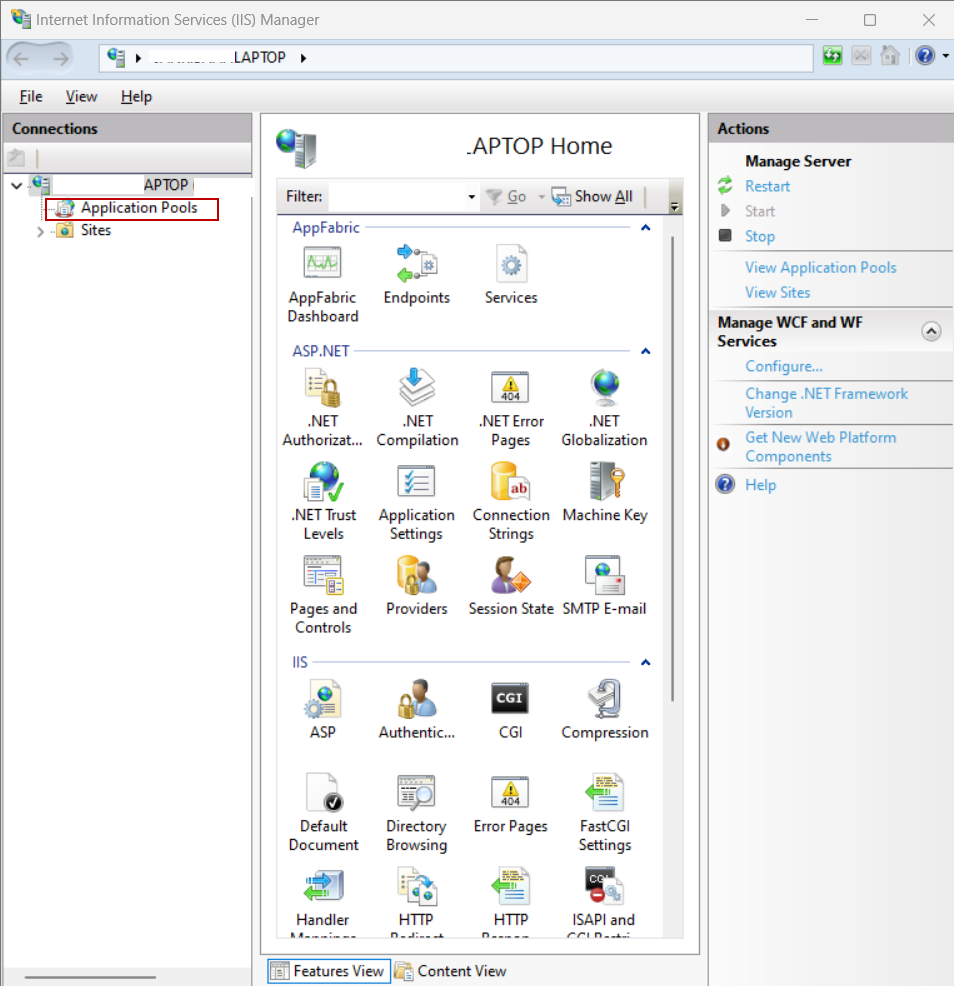The height and width of the screenshot is (986, 954).
Task: Expand the Sites tree node
Action: tap(40, 231)
